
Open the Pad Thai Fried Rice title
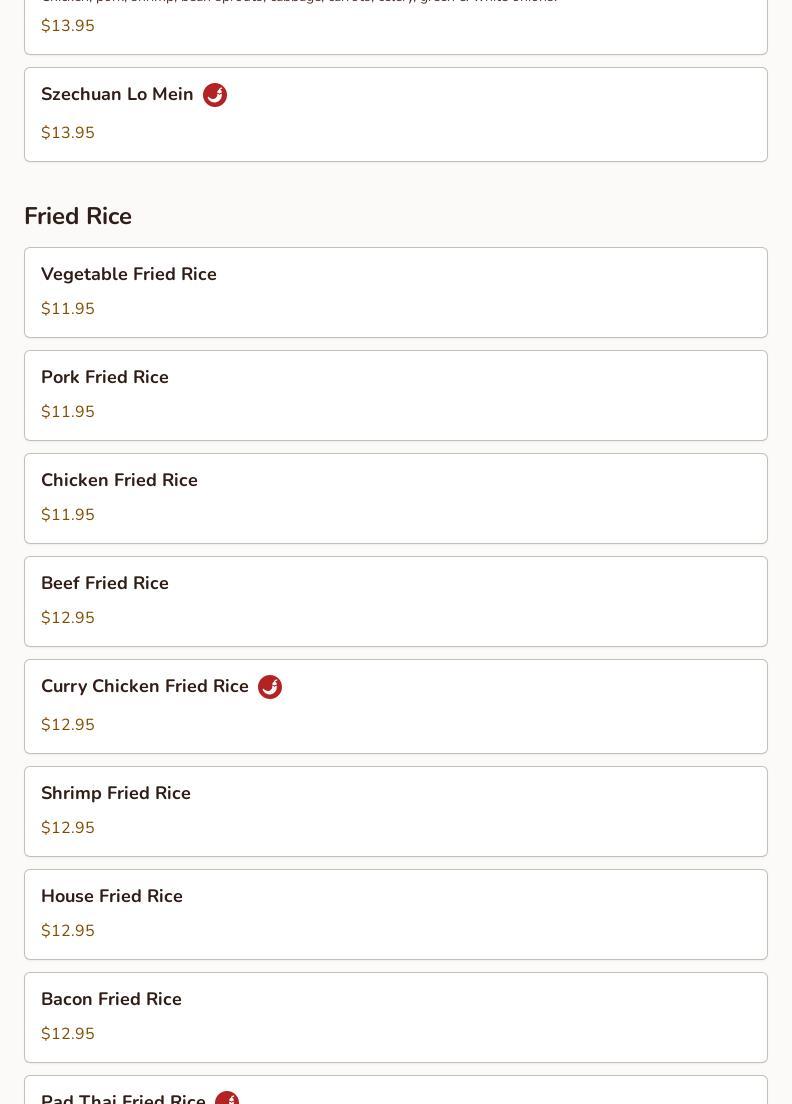coord(123,1098)
